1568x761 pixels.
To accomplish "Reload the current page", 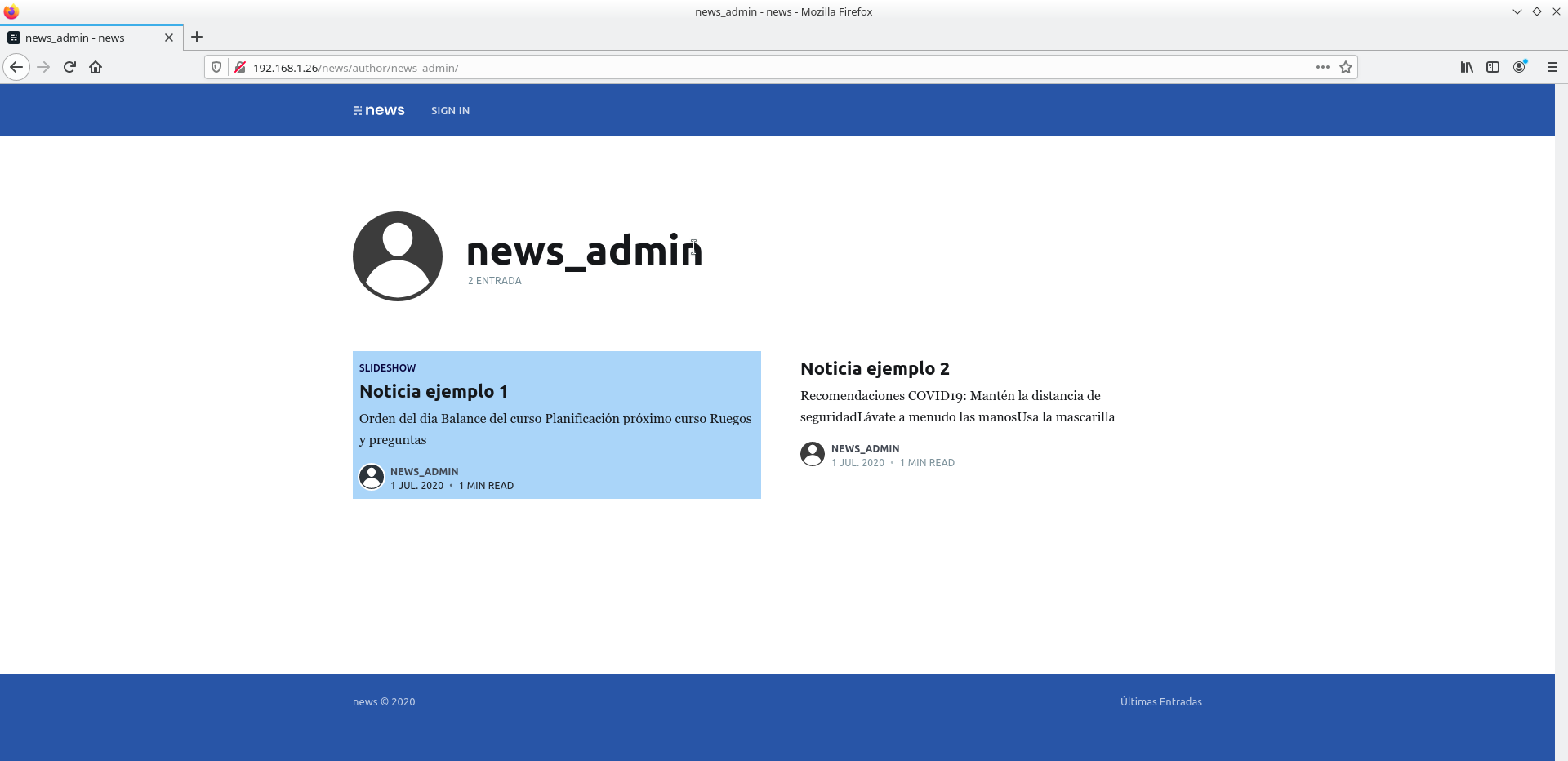I will click(x=69, y=67).
